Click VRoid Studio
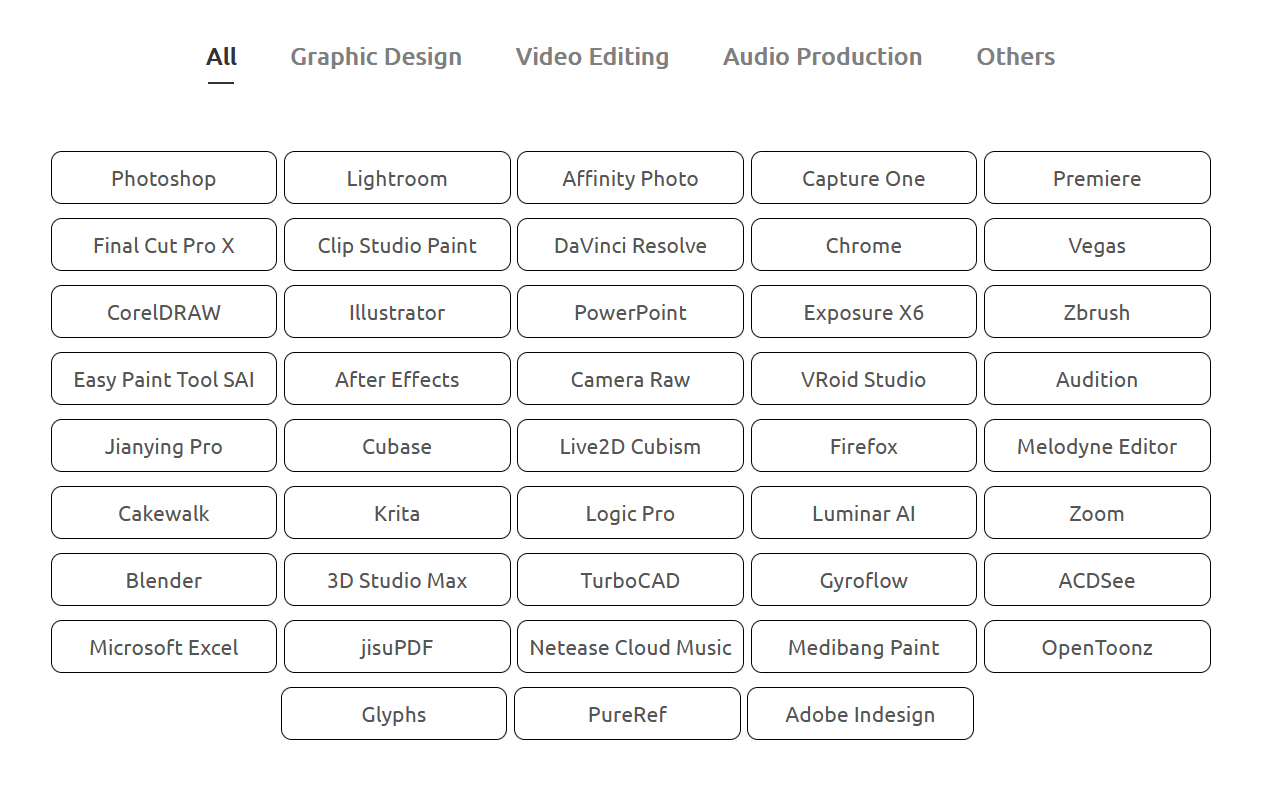1263x806 pixels. click(864, 379)
